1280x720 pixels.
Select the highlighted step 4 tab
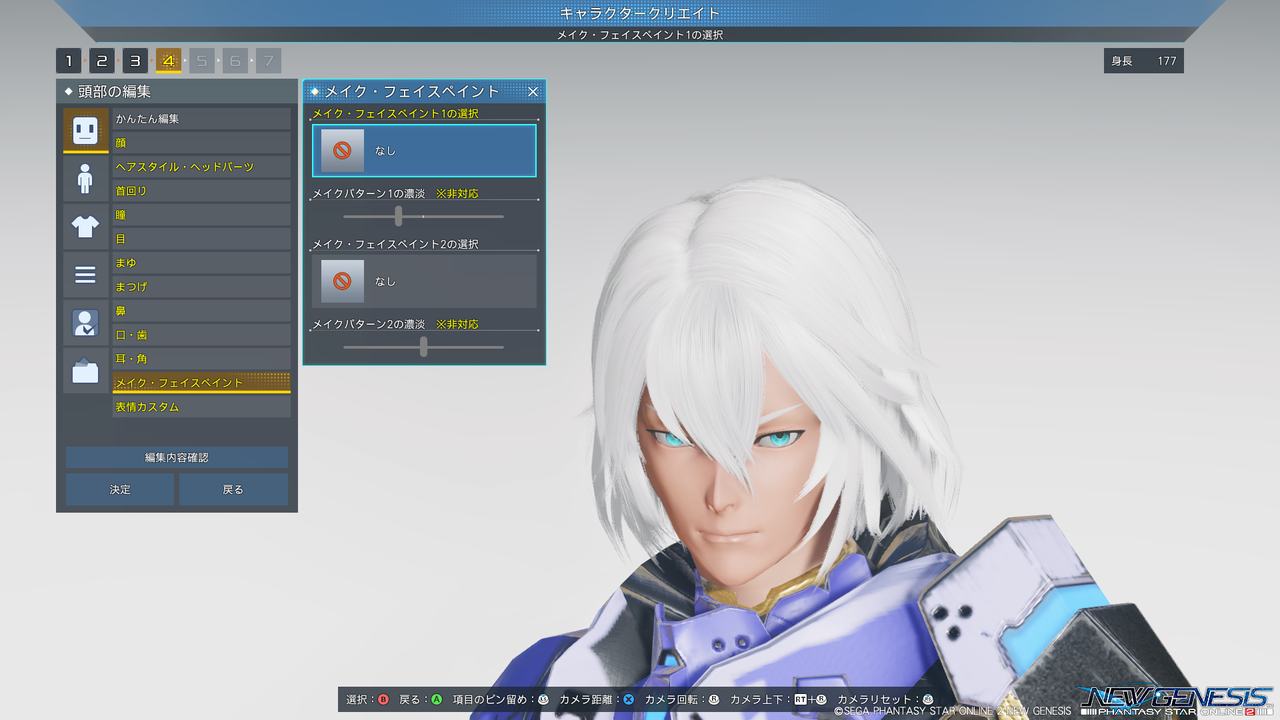click(168, 61)
